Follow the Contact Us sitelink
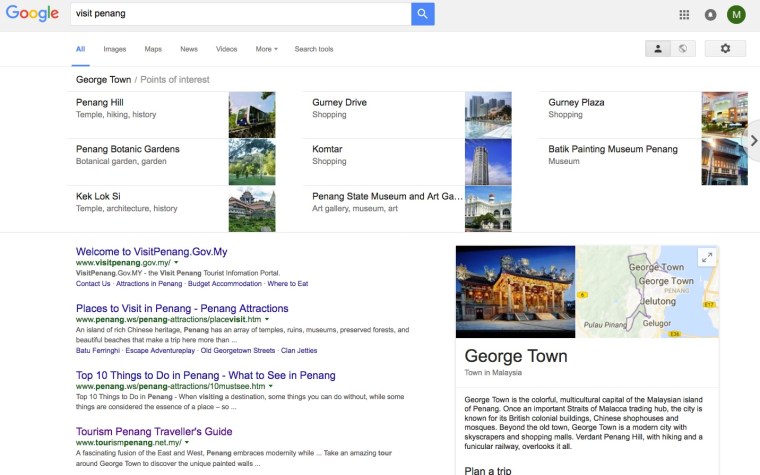 tap(93, 284)
